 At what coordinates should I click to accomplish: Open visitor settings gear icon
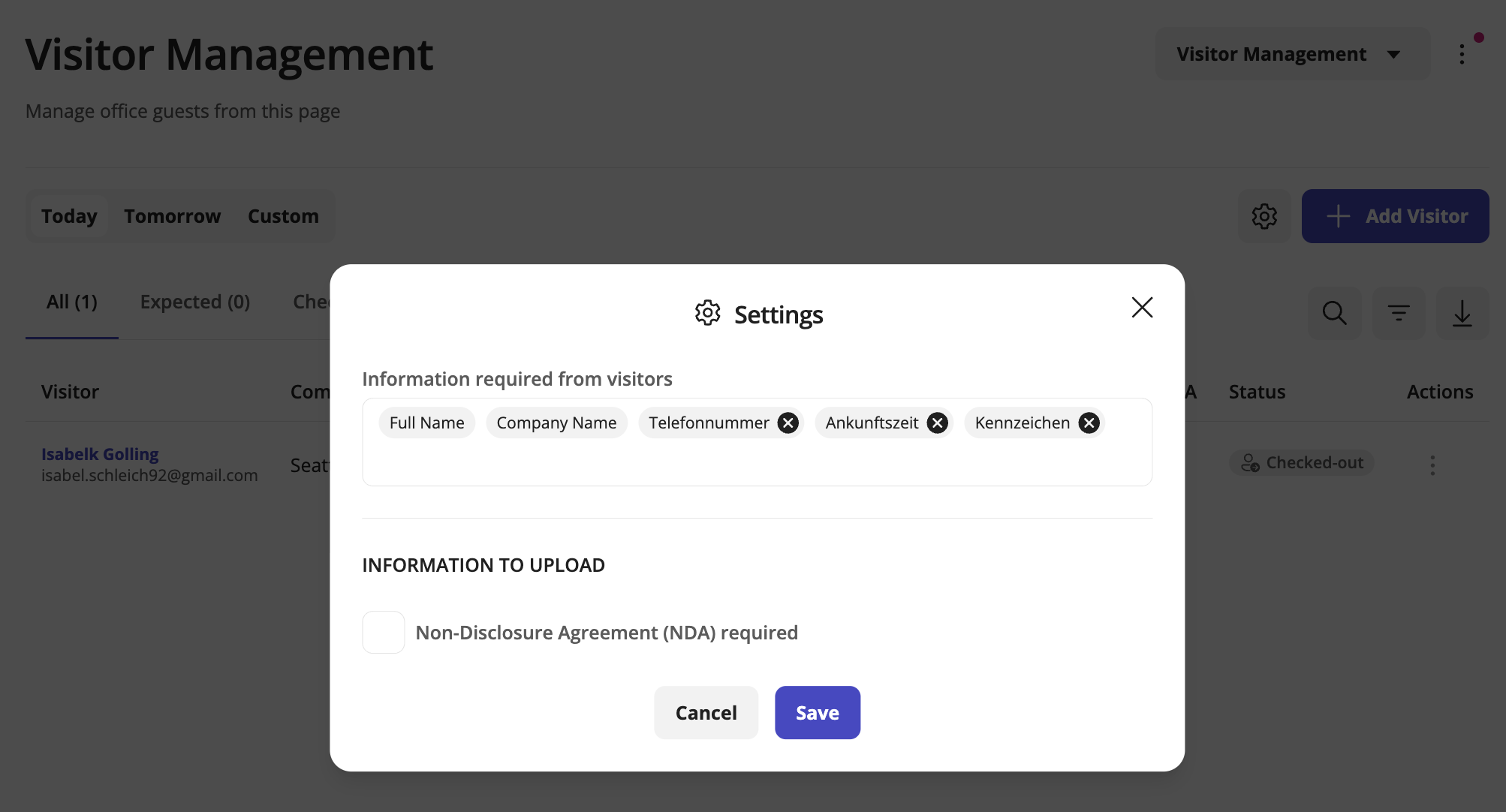[1264, 216]
